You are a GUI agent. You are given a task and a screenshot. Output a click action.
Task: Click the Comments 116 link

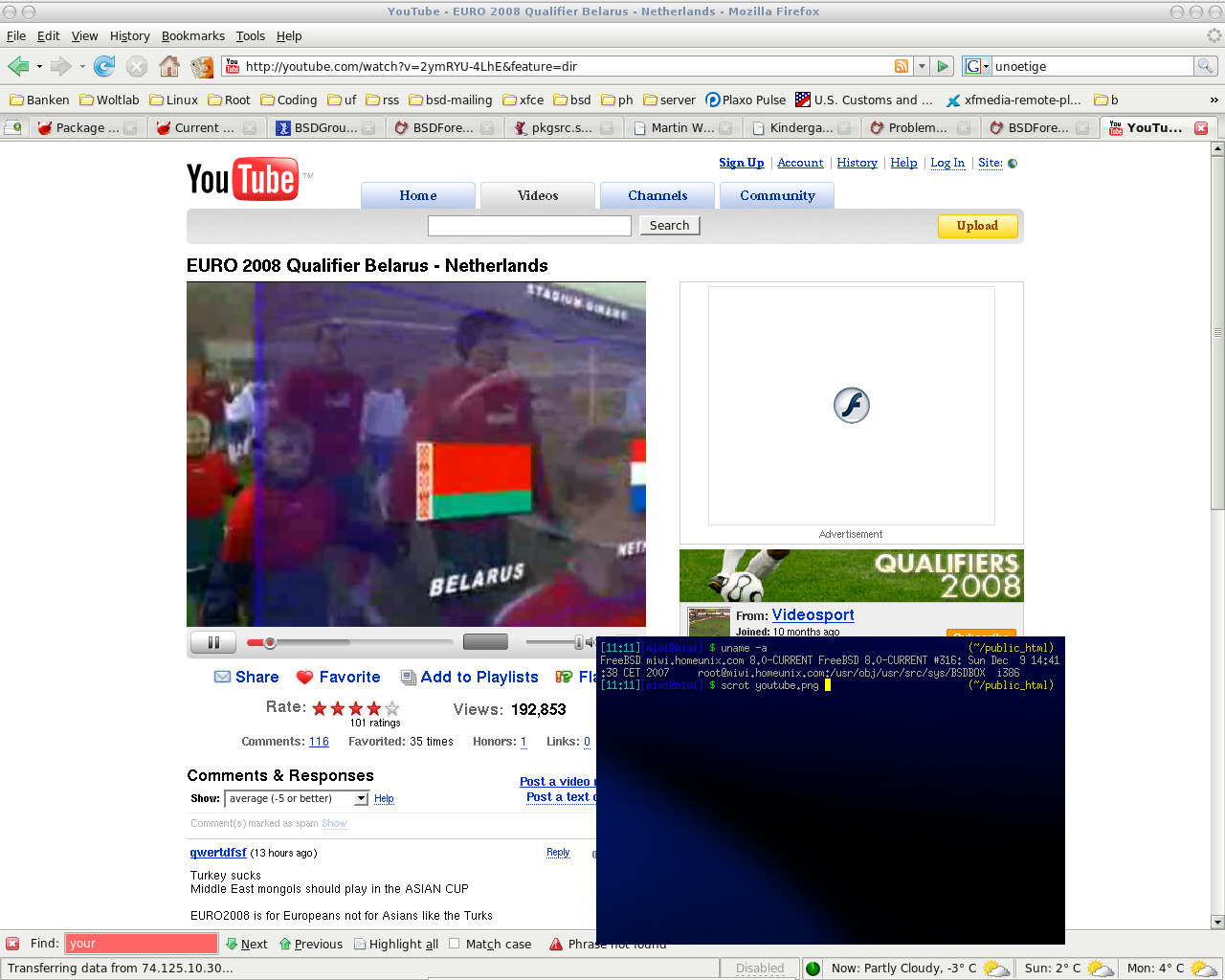tap(319, 742)
